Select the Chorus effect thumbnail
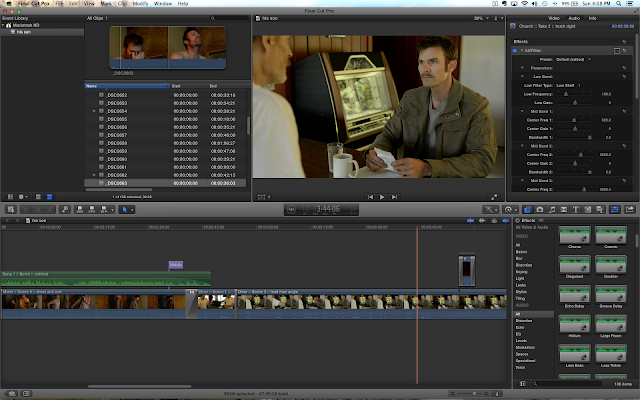 (574, 236)
